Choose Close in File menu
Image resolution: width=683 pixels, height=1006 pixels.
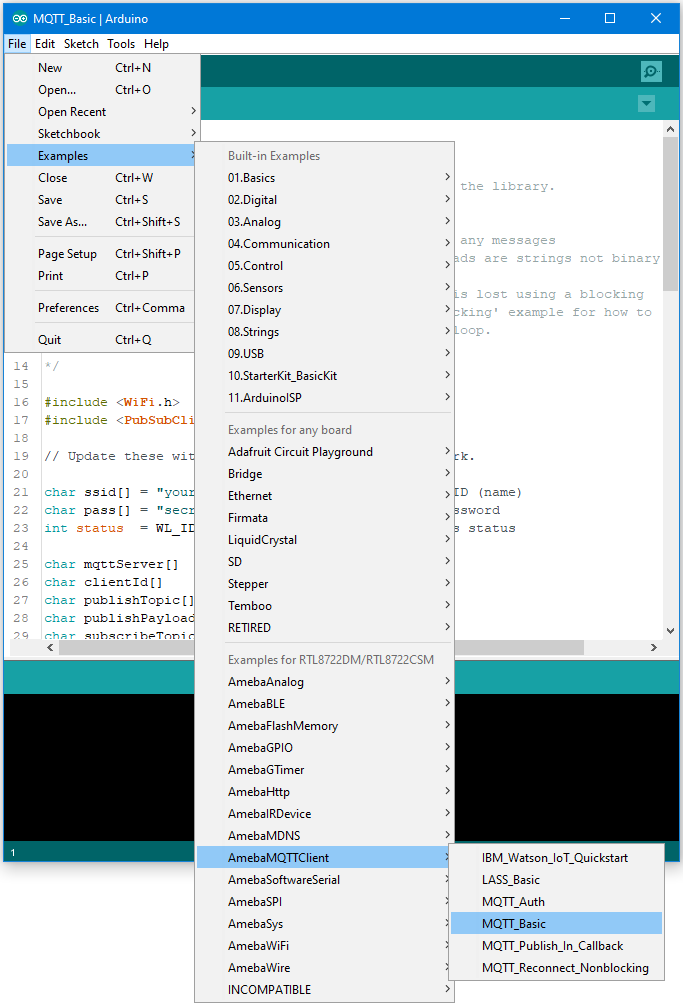101,178
